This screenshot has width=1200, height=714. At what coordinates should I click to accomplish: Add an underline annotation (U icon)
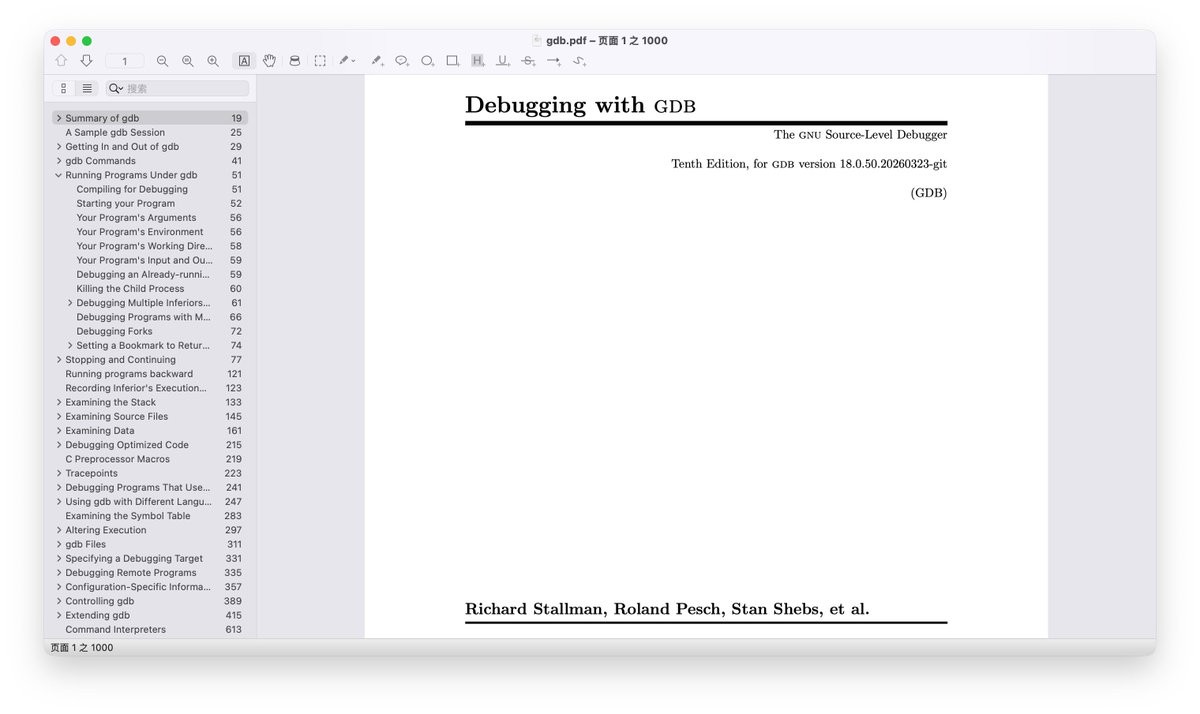tap(503, 61)
